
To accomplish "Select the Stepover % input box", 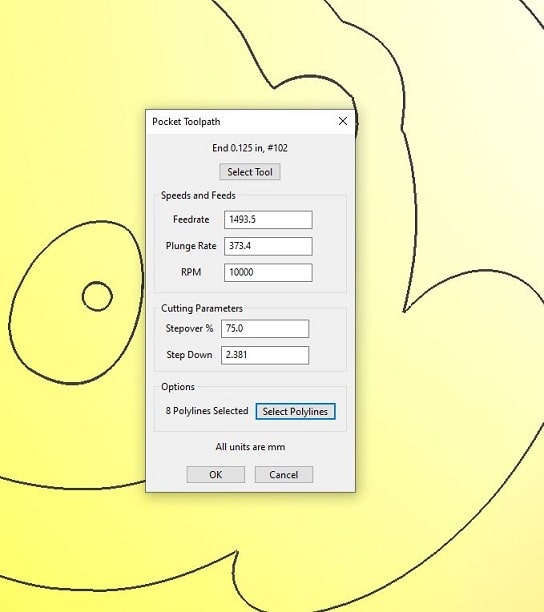I will coord(265,329).
